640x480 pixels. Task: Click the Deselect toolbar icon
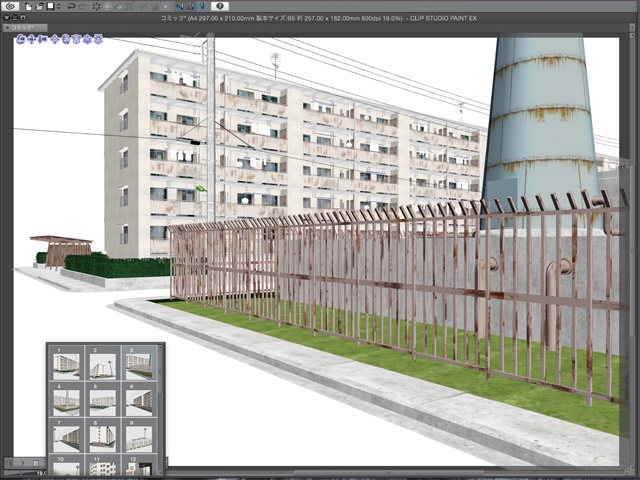[143, 7]
